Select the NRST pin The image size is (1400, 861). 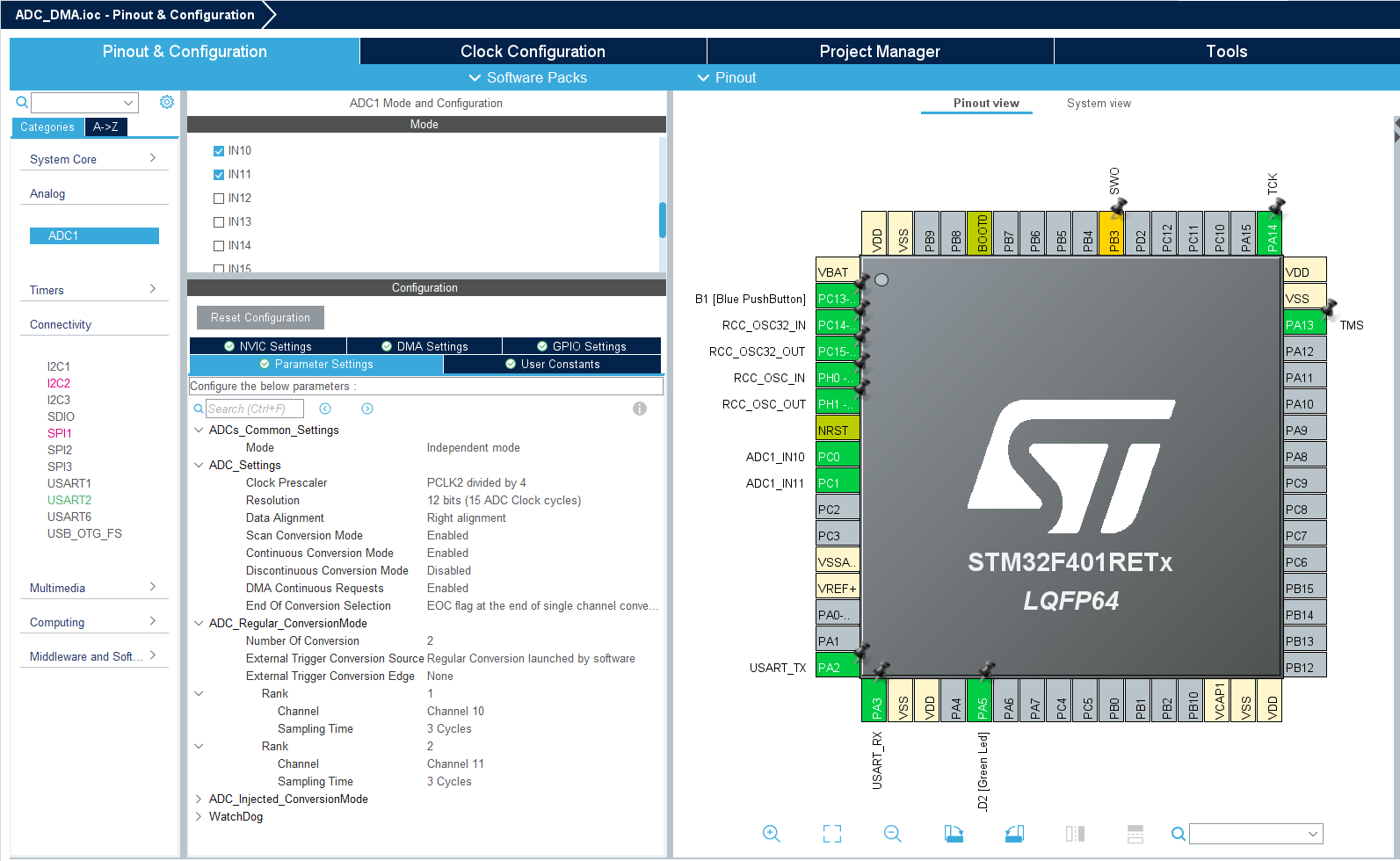pyautogui.click(x=838, y=430)
